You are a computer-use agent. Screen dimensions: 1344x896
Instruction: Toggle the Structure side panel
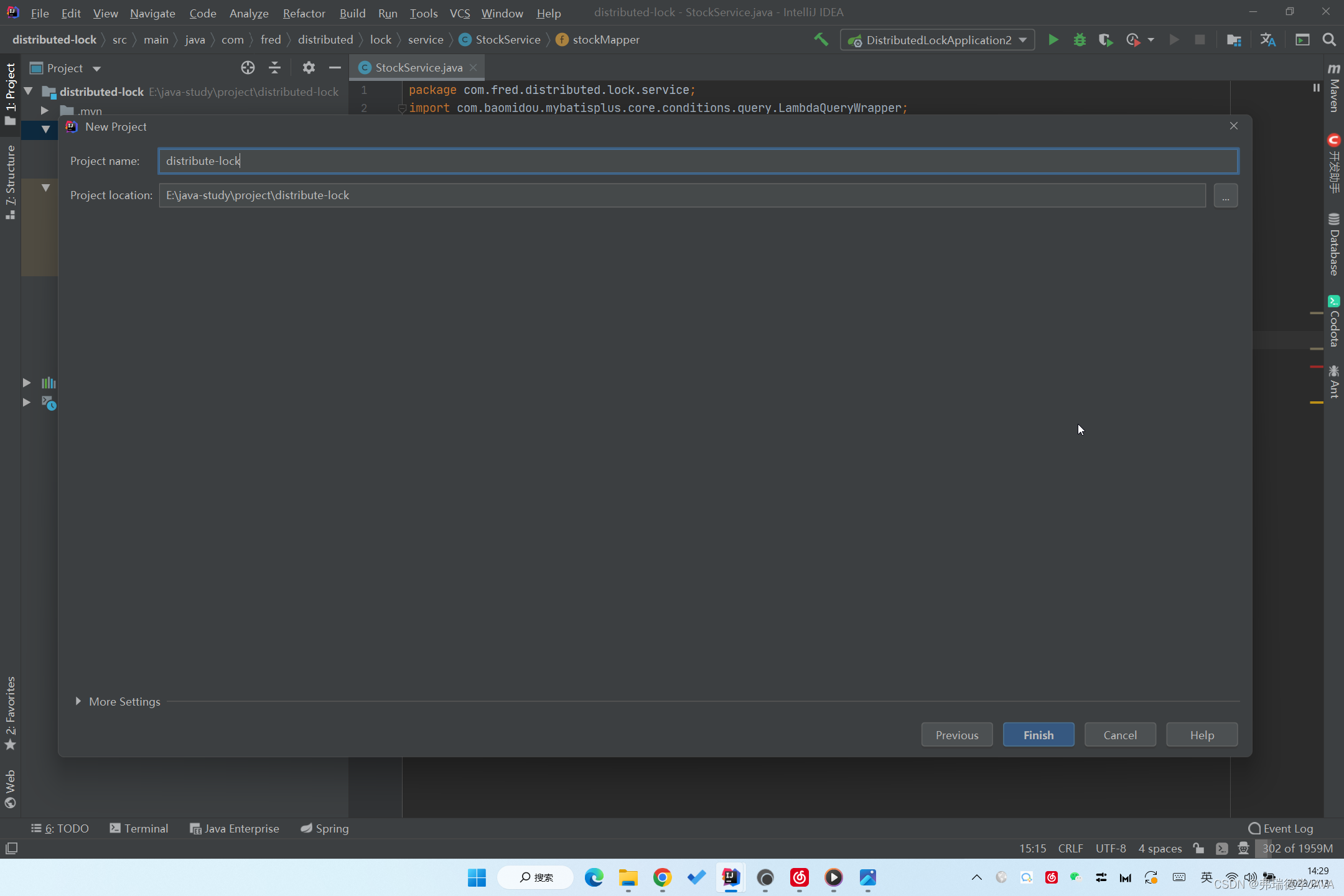coord(10,180)
